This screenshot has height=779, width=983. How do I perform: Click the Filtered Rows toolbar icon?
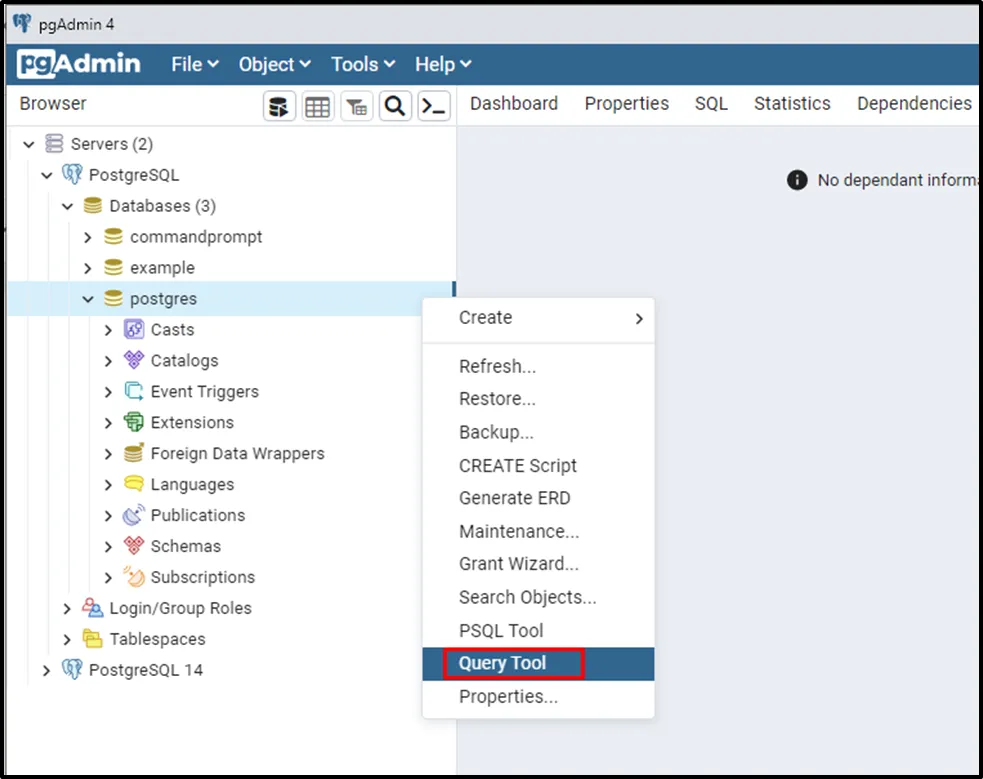click(356, 106)
